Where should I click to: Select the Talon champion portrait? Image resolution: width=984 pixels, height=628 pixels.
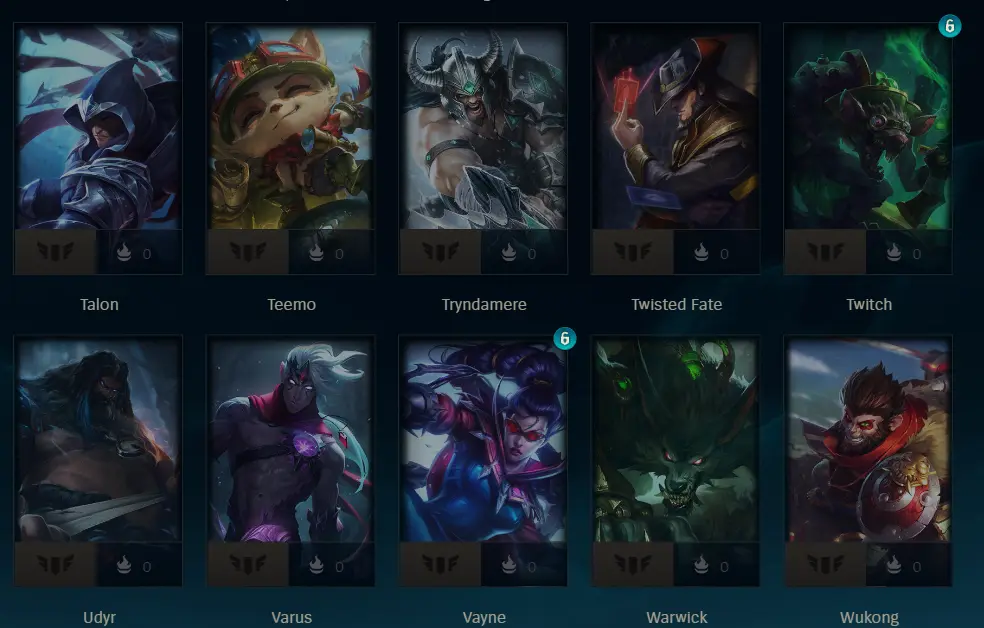coord(99,127)
